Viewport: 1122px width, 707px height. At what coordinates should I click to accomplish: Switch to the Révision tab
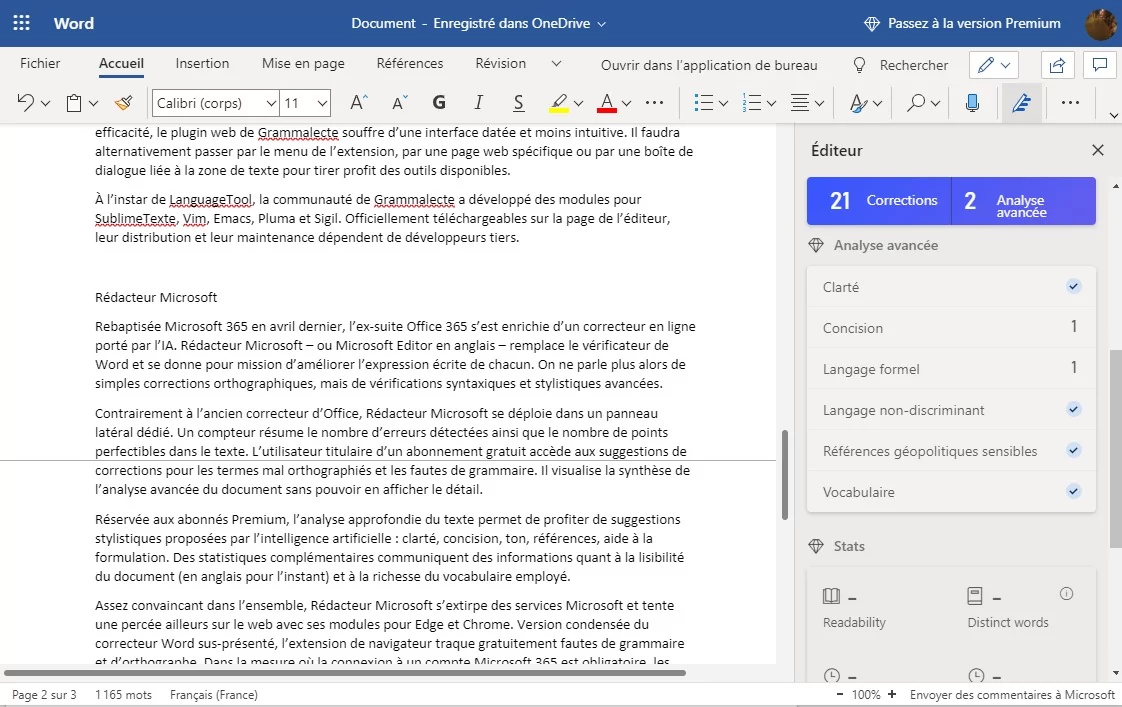501,64
